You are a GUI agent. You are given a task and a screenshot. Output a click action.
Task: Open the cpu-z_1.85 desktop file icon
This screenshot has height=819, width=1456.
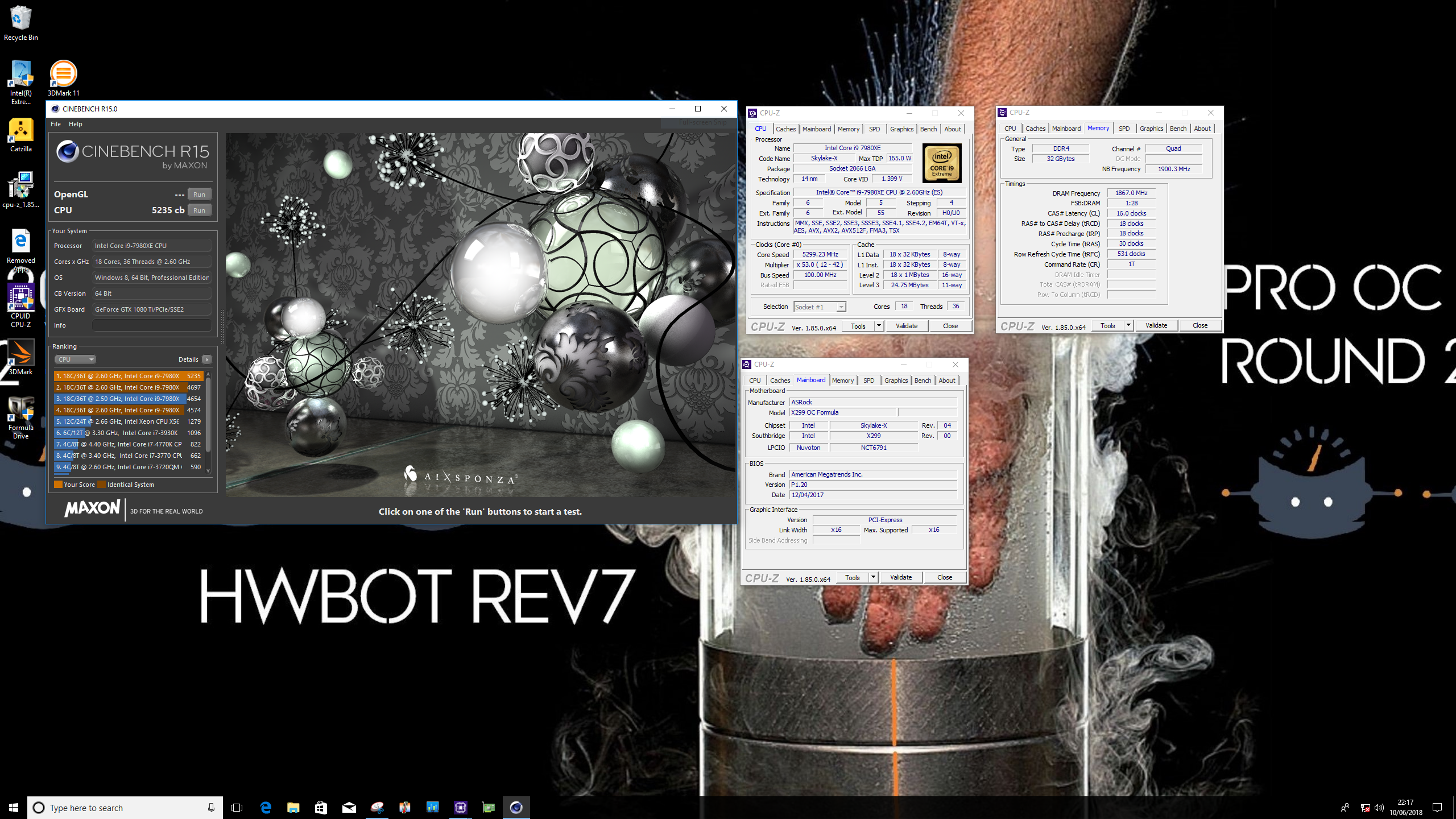pos(20,191)
